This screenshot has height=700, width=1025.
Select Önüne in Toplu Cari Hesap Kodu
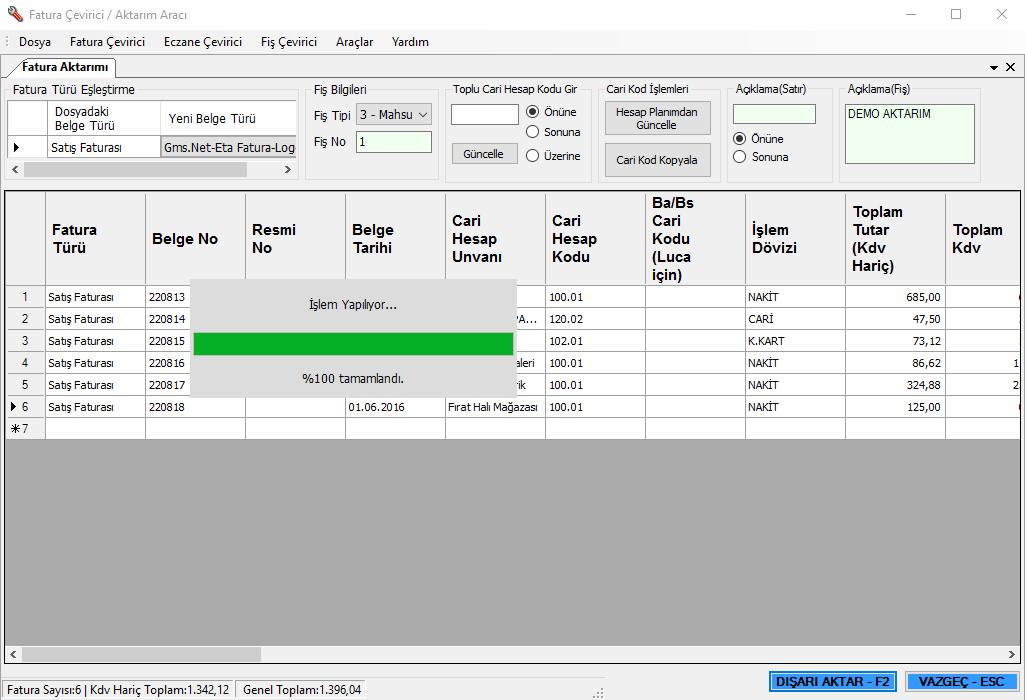[551, 112]
